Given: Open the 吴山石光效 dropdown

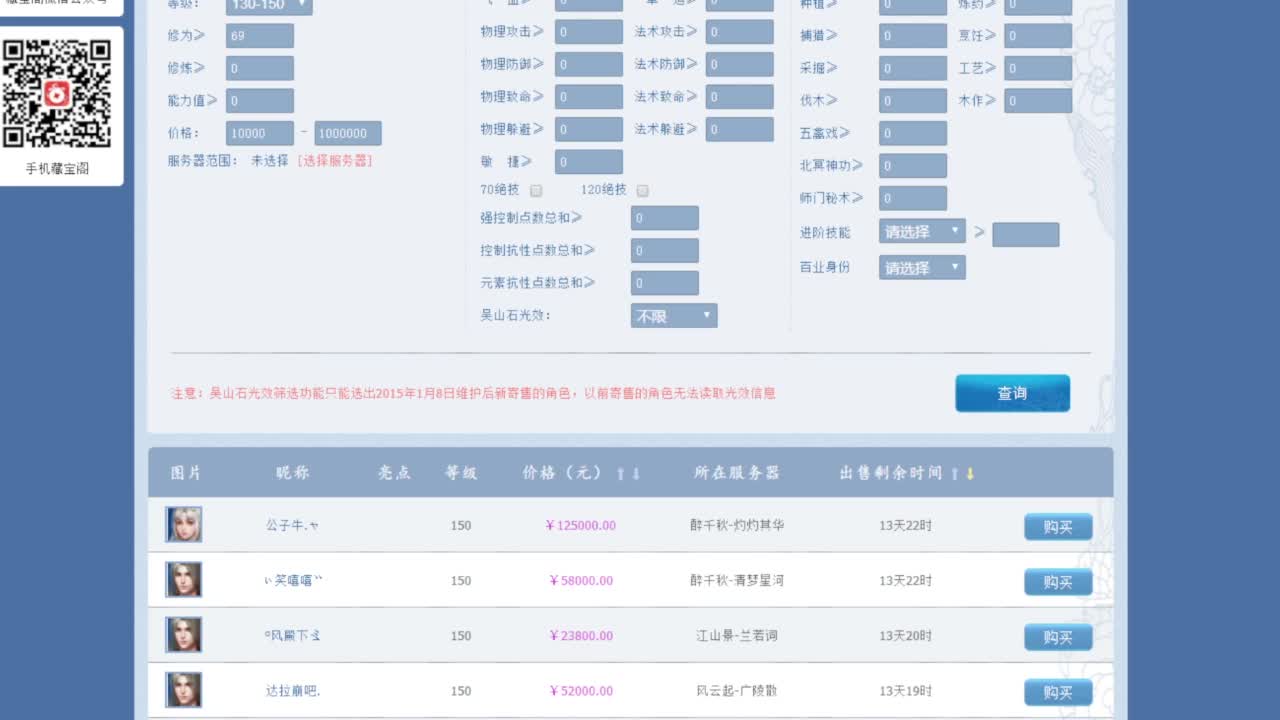Looking at the screenshot, I should coord(674,316).
